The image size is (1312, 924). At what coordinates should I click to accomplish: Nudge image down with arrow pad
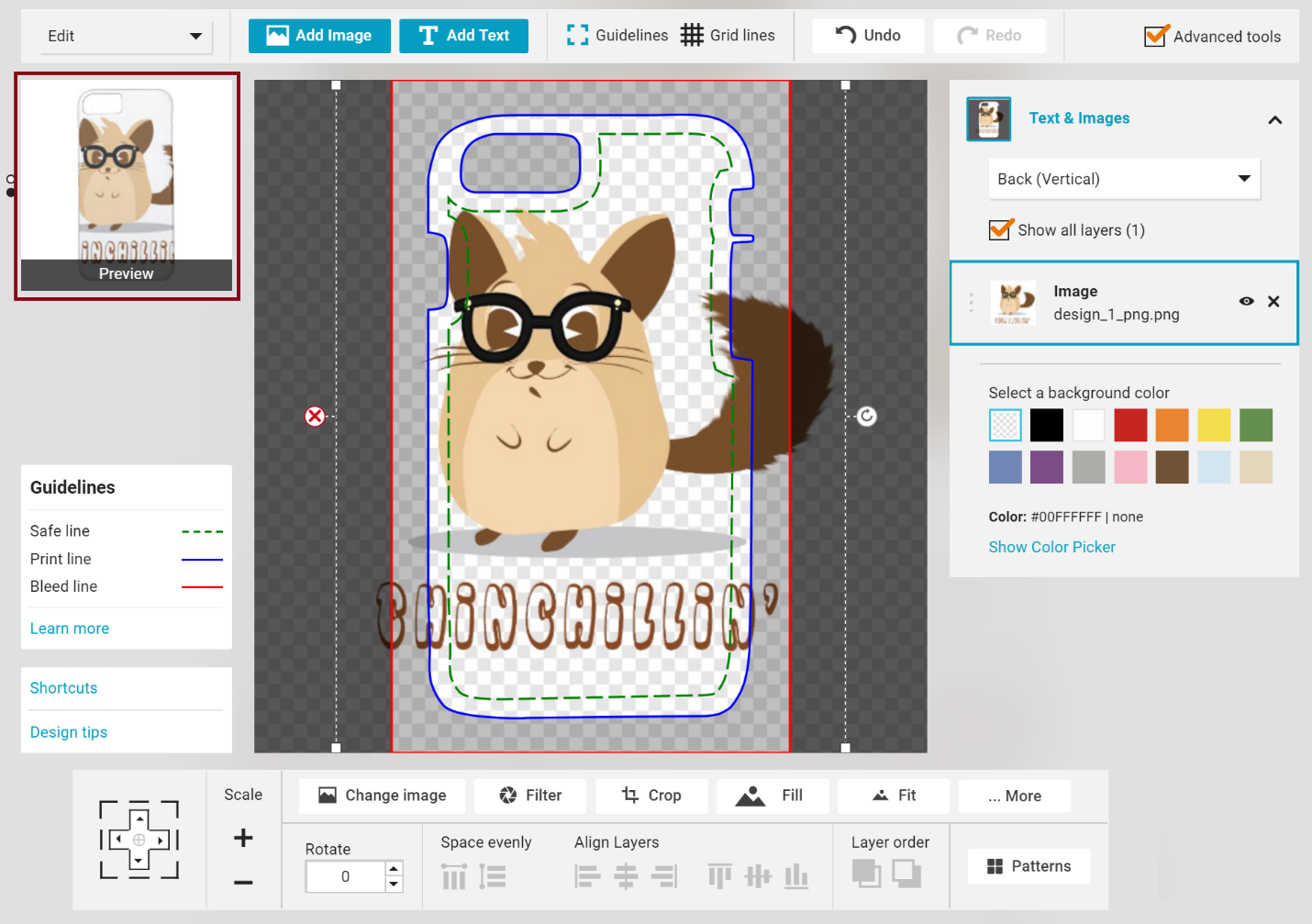coord(139,861)
